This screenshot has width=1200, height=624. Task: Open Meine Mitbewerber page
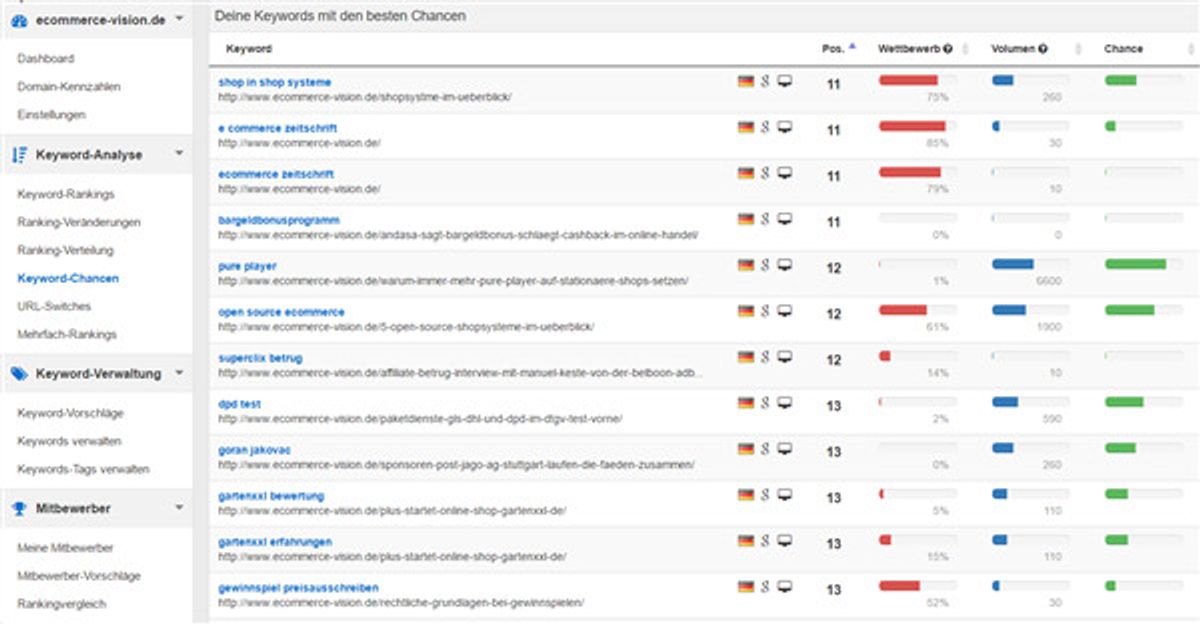click(65, 548)
